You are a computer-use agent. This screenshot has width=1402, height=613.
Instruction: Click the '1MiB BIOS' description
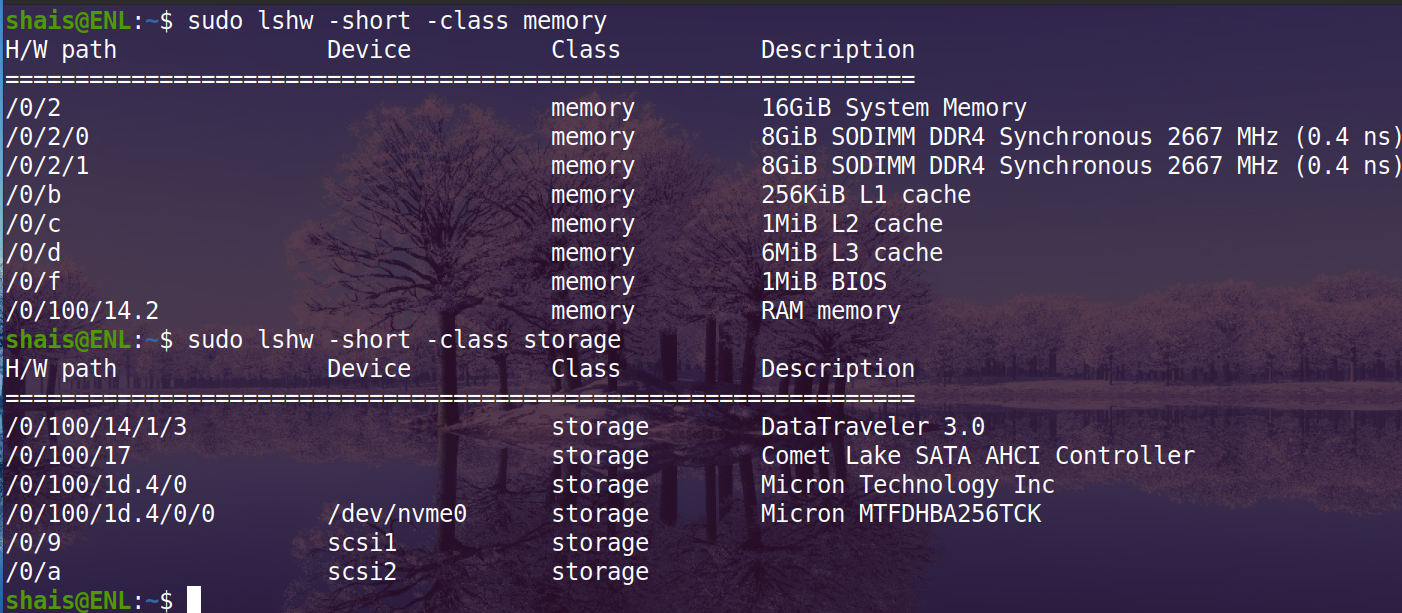pyautogui.click(x=823, y=282)
